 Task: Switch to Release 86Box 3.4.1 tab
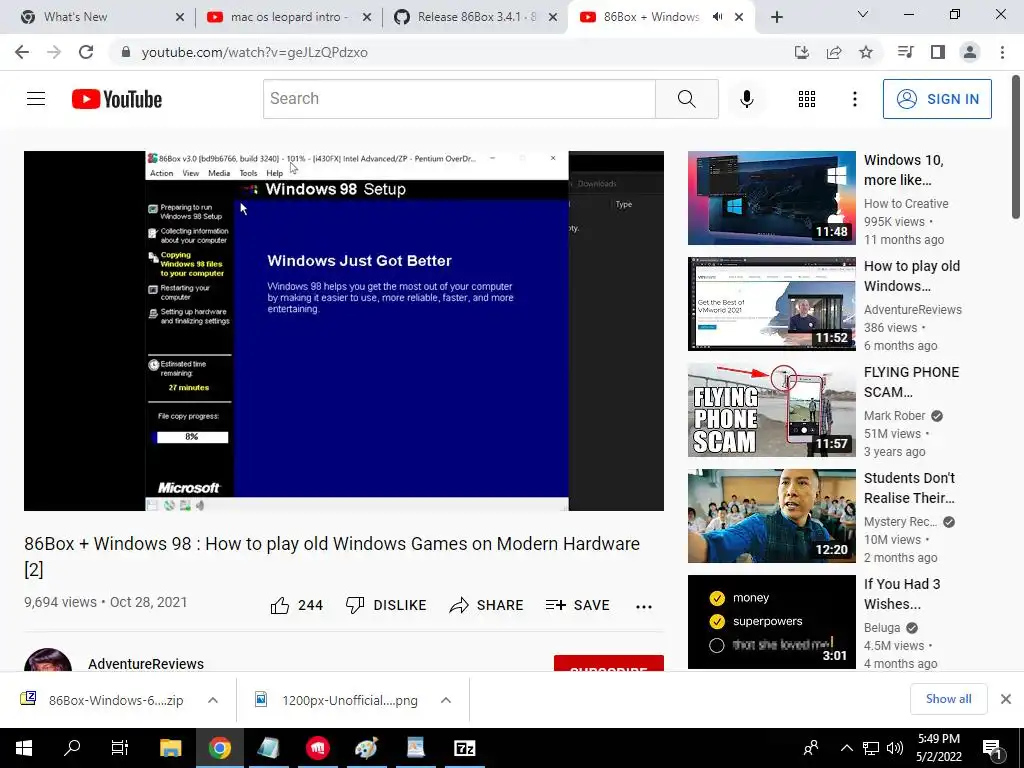click(476, 17)
